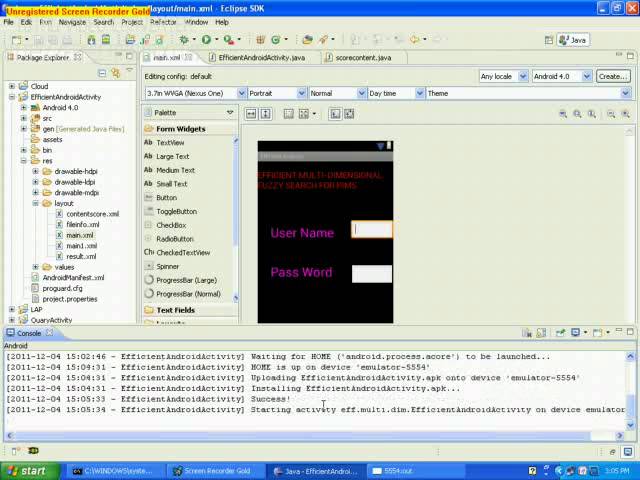This screenshot has height=480, width=640.
Task: Collapse the res folder node
Action: click(x=24, y=161)
